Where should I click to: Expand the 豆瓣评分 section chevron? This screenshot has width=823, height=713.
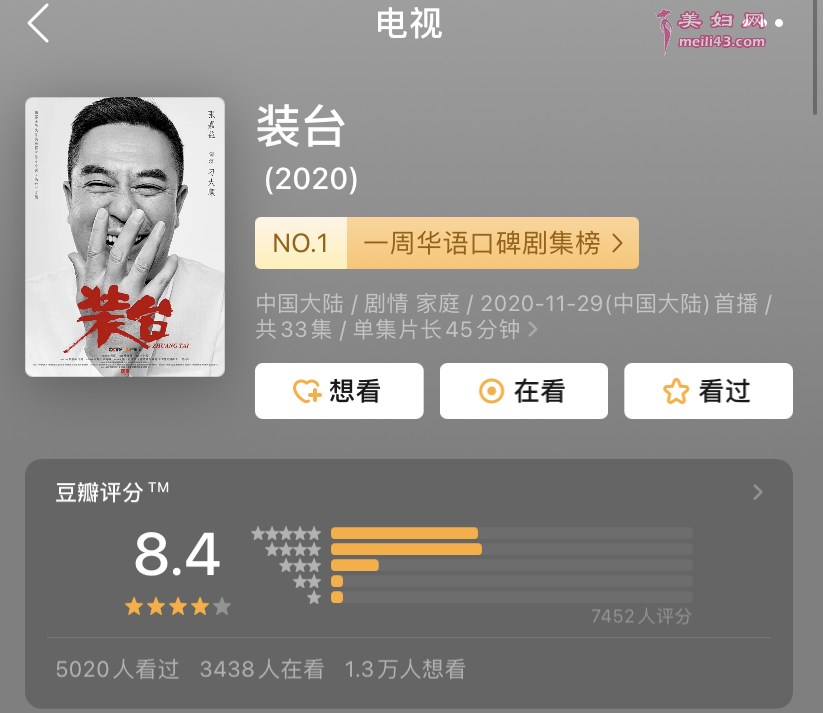757,492
